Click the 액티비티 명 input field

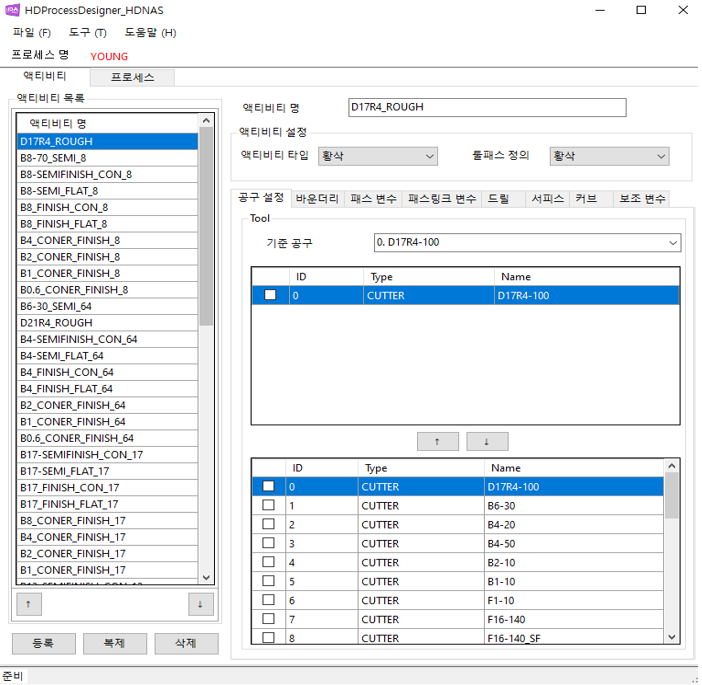[487, 107]
